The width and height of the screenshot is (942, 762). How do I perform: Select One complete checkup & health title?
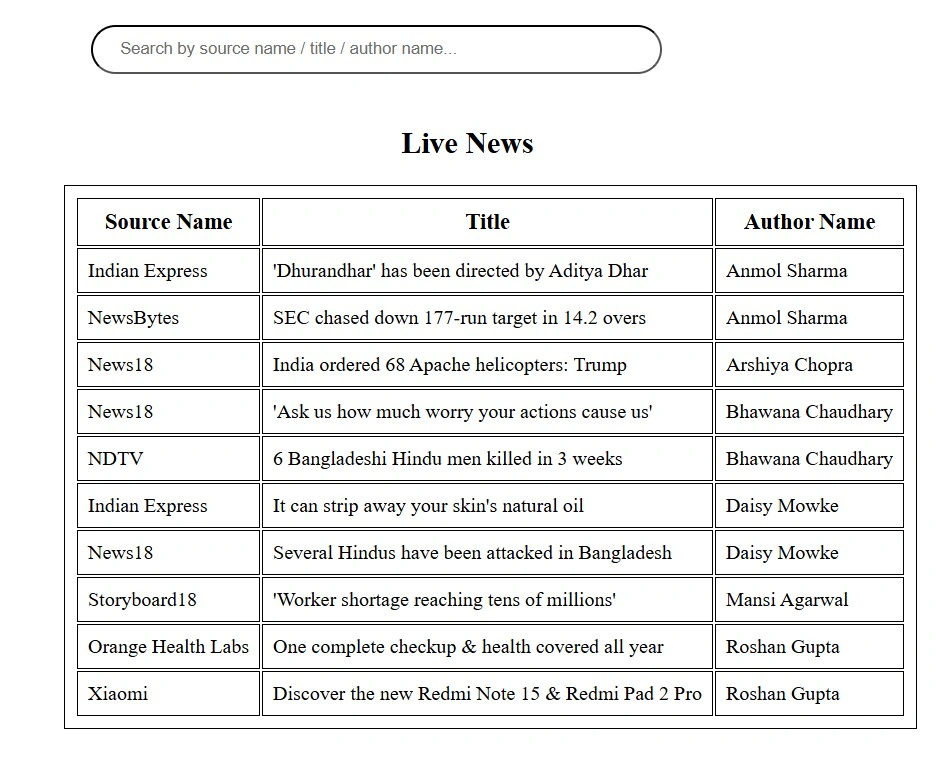487,647
